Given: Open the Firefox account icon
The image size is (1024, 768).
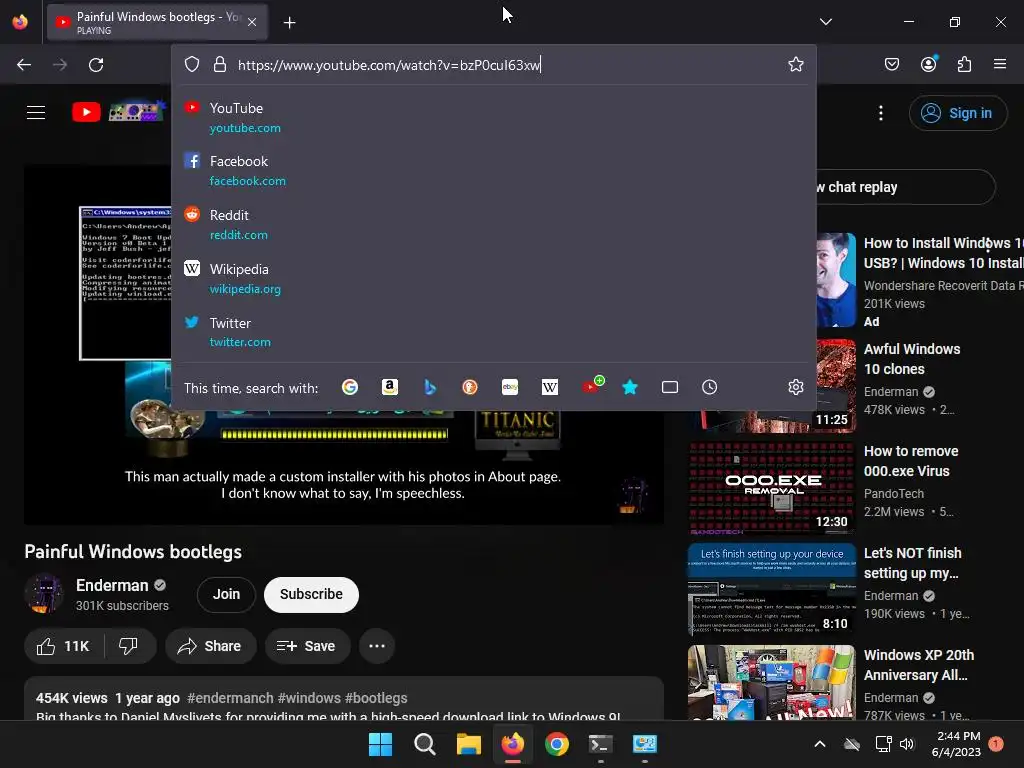Looking at the screenshot, I should pos(929,64).
